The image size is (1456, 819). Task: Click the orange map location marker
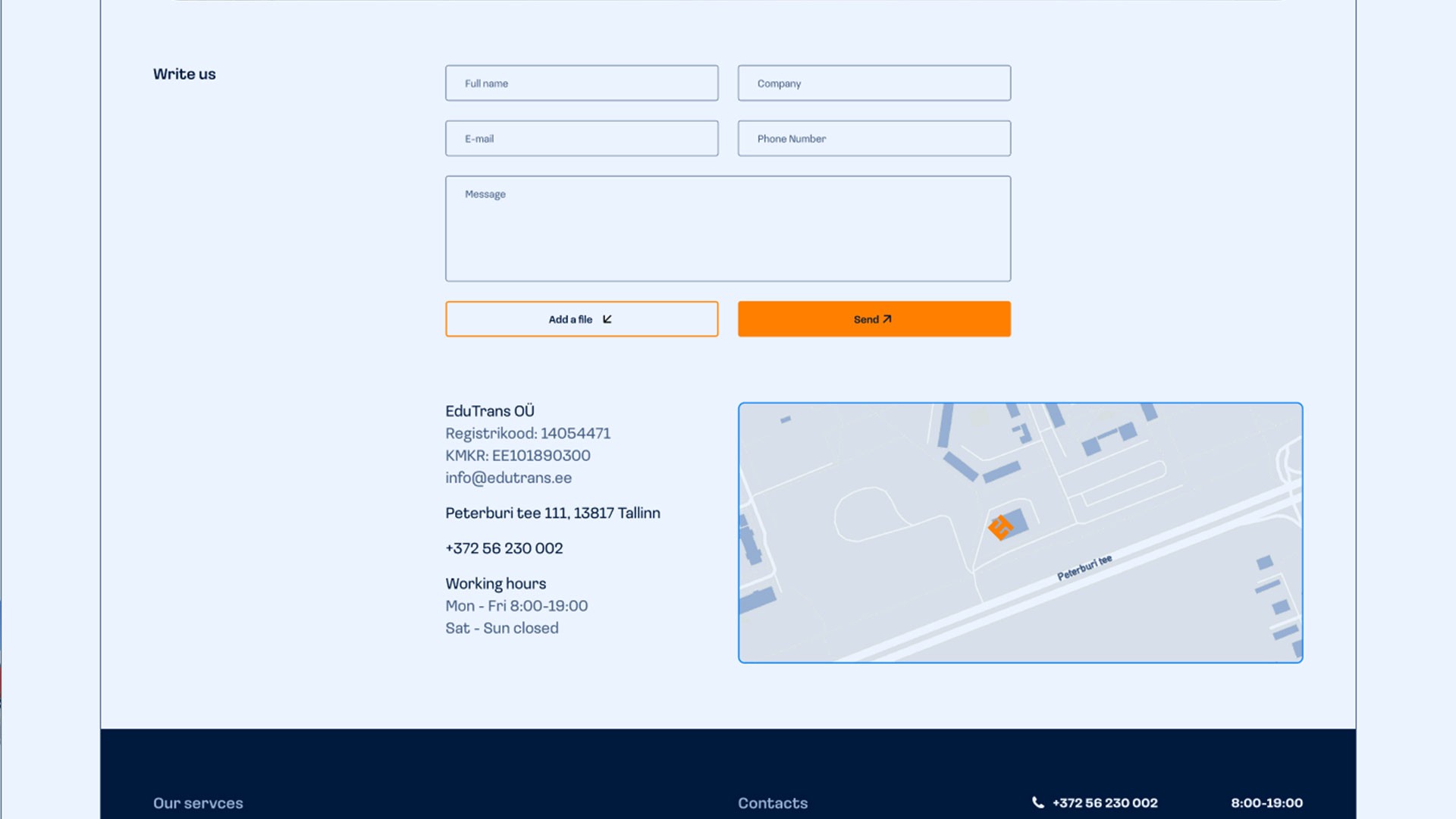1000,527
